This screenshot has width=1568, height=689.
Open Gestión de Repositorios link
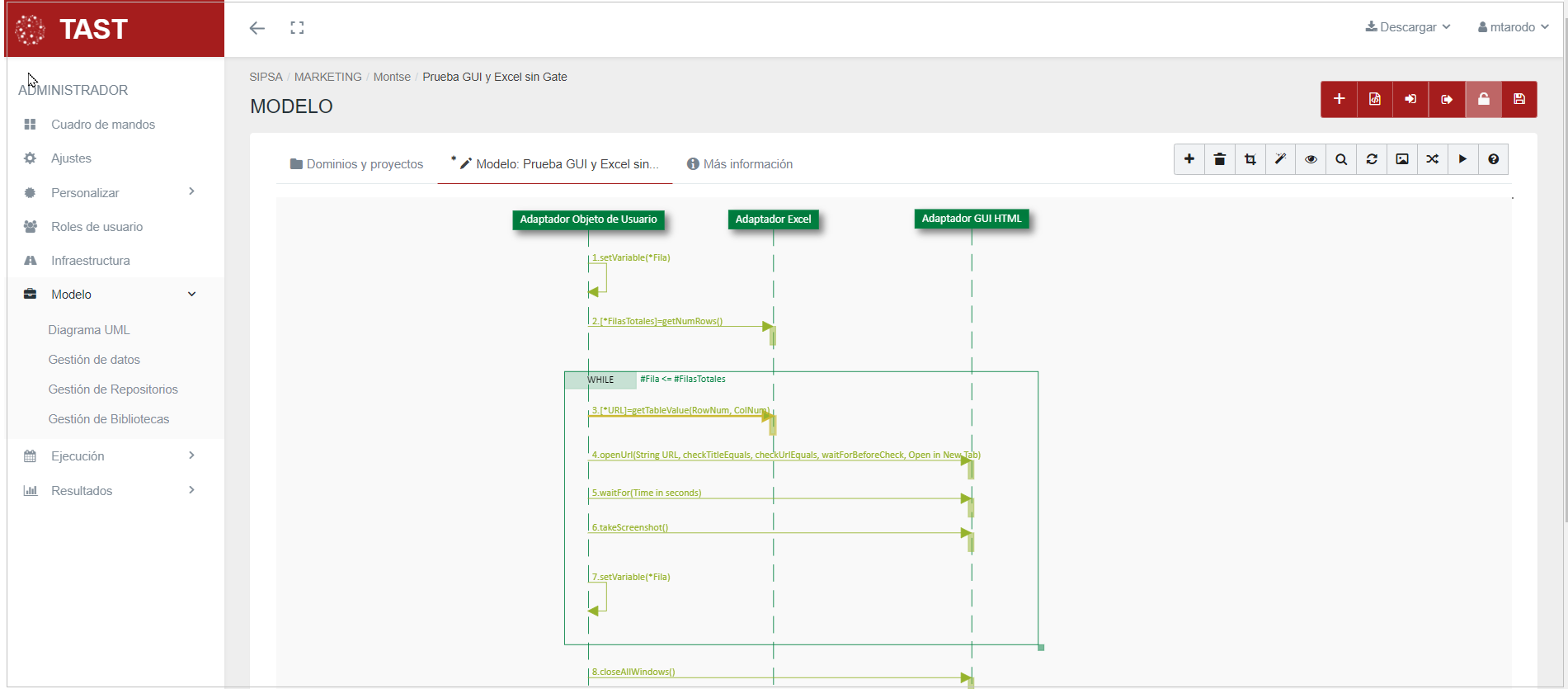pos(113,389)
